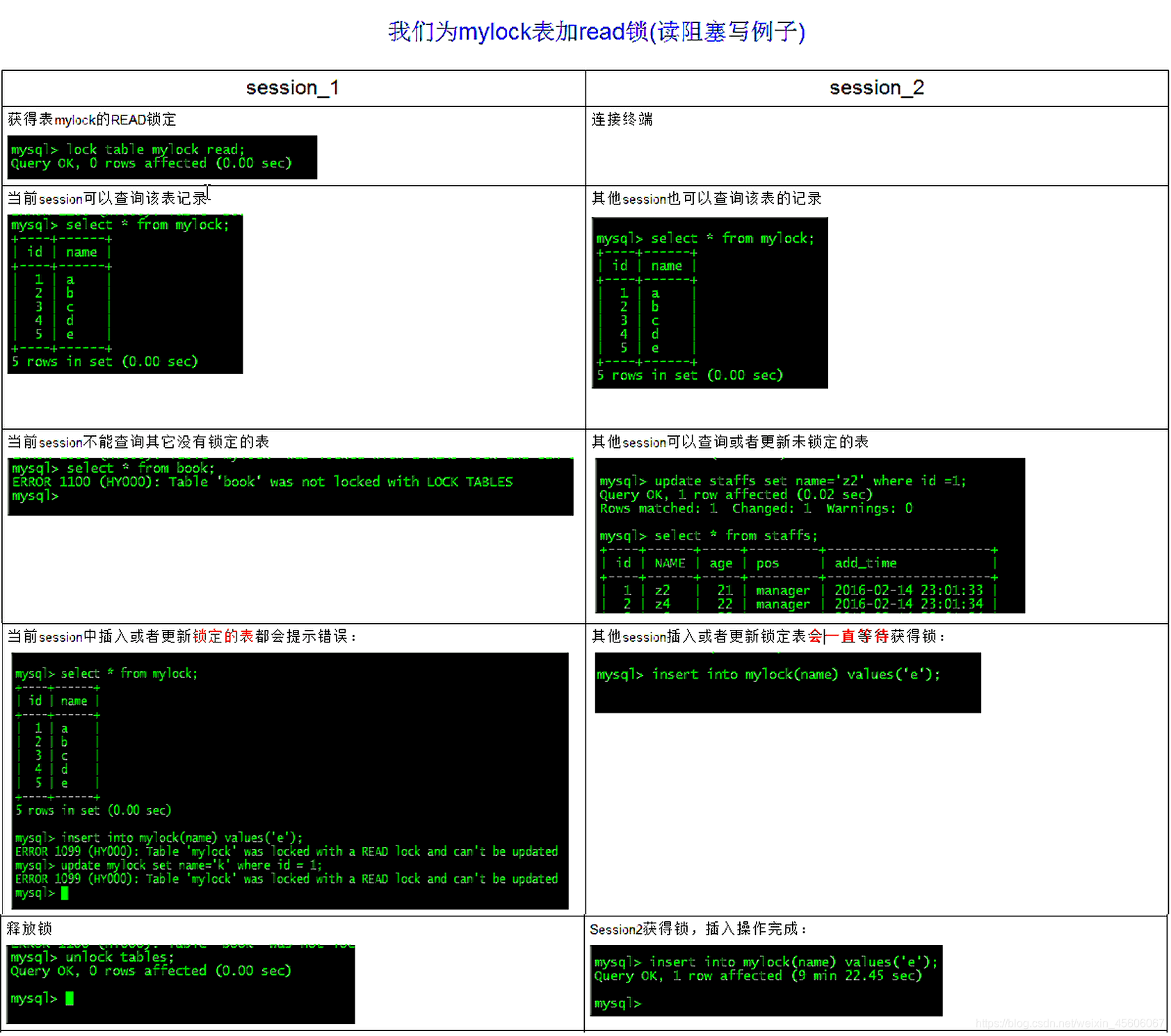Click the text 获得表mylock的READ锁定
1171x1036 pixels.
coord(92,120)
